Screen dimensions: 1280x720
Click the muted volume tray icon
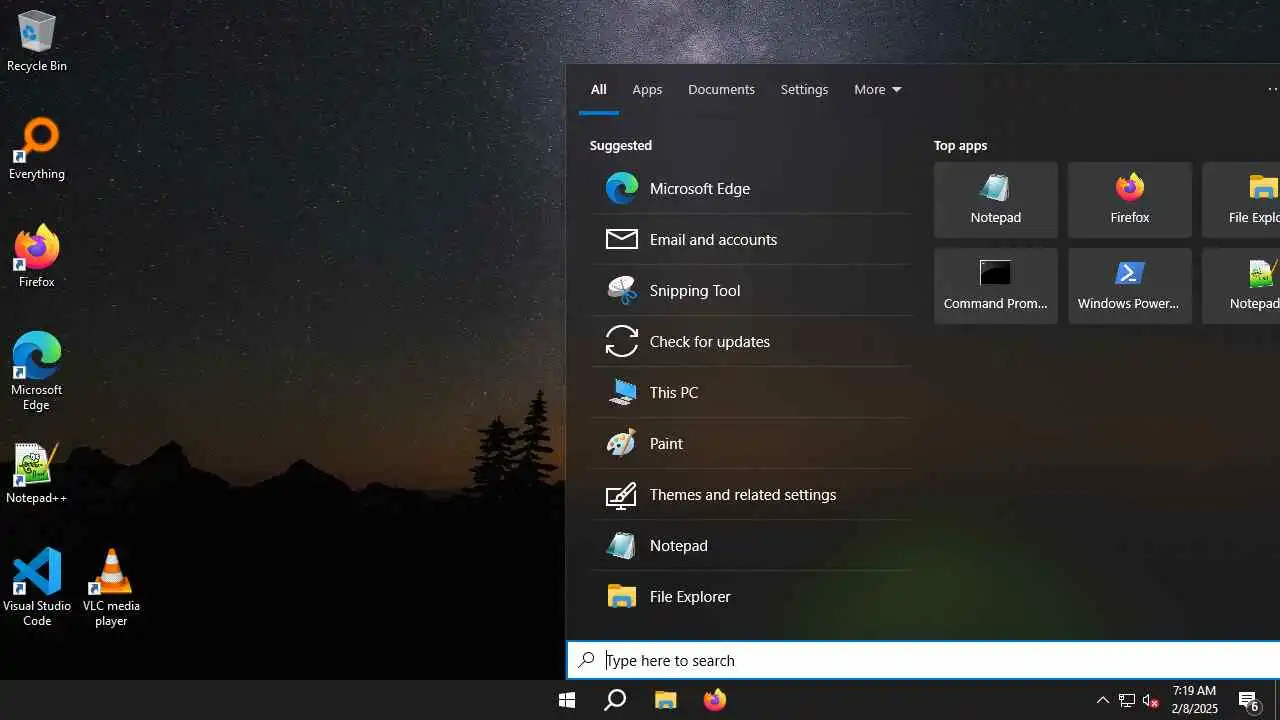[1151, 700]
